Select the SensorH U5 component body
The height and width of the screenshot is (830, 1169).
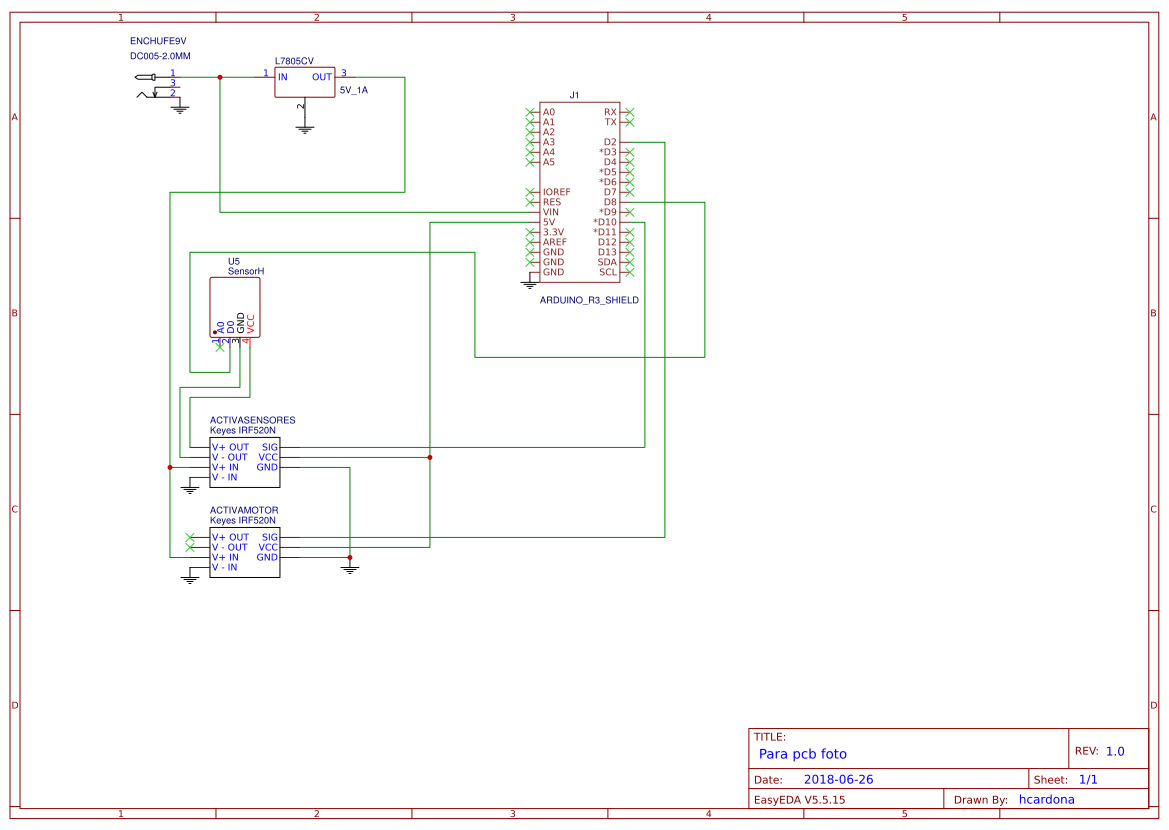tap(235, 305)
